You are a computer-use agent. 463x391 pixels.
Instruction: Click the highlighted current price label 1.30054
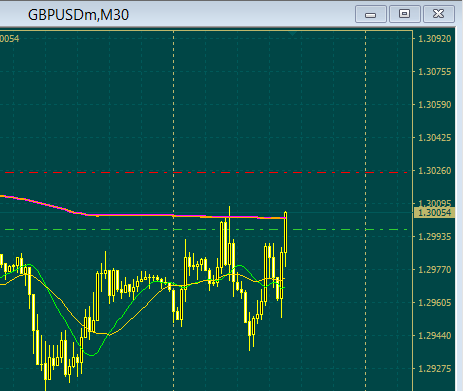tap(434, 213)
